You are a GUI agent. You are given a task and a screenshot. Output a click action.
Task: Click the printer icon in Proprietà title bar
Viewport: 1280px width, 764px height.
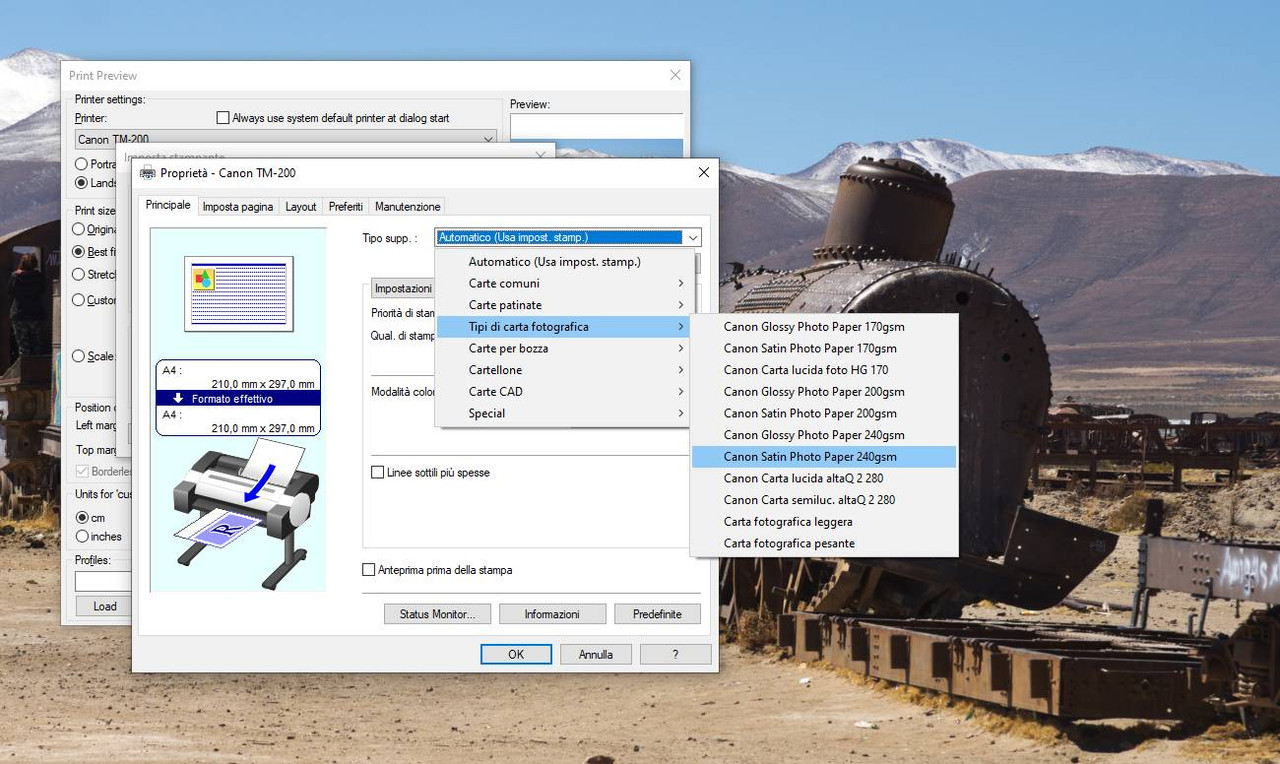148,173
